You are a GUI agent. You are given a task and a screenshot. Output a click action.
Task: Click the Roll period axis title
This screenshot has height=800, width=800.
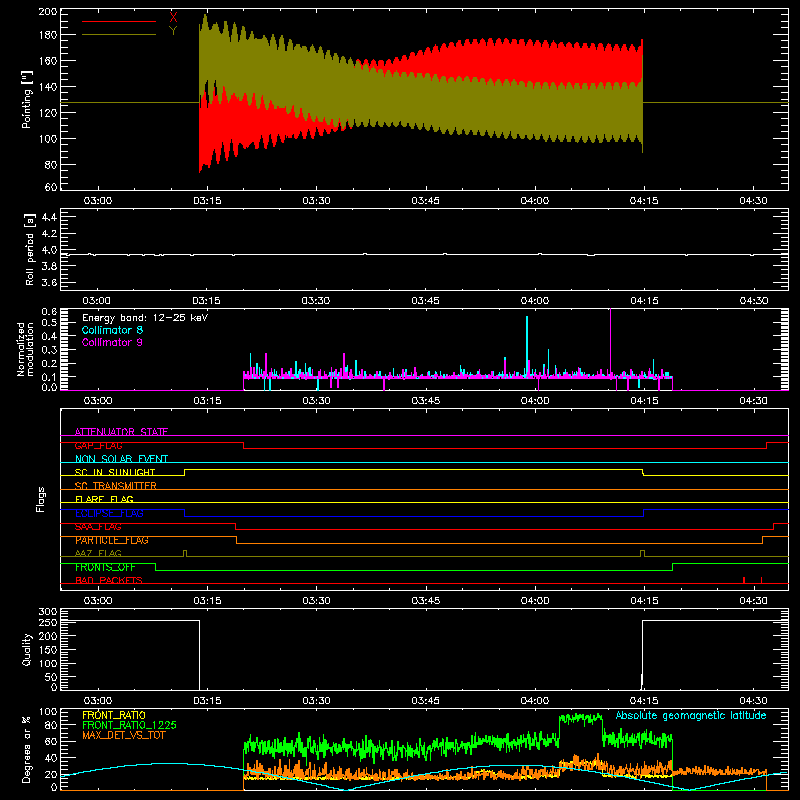click(29, 249)
